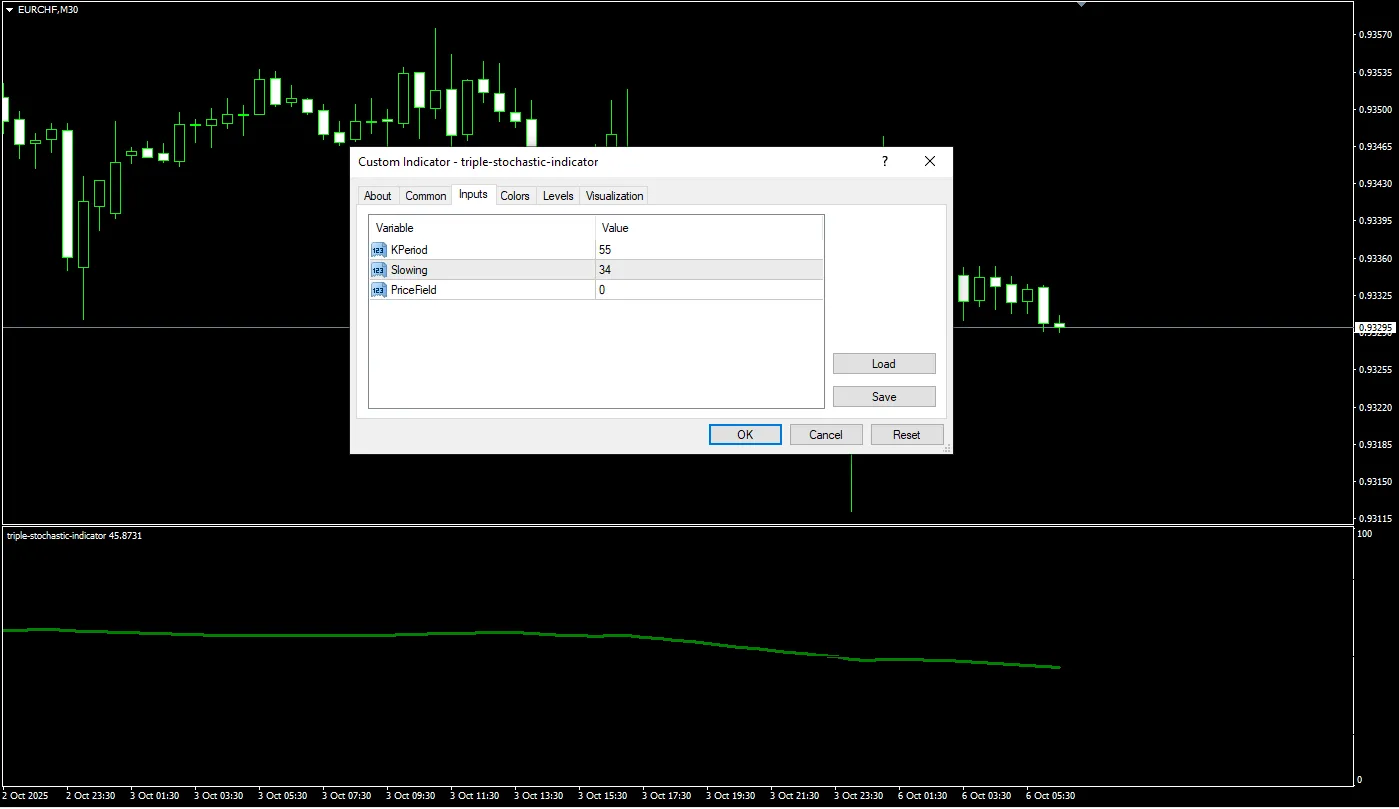Select the Levels tab
This screenshot has width=1399, height=809.
(558, 196)
